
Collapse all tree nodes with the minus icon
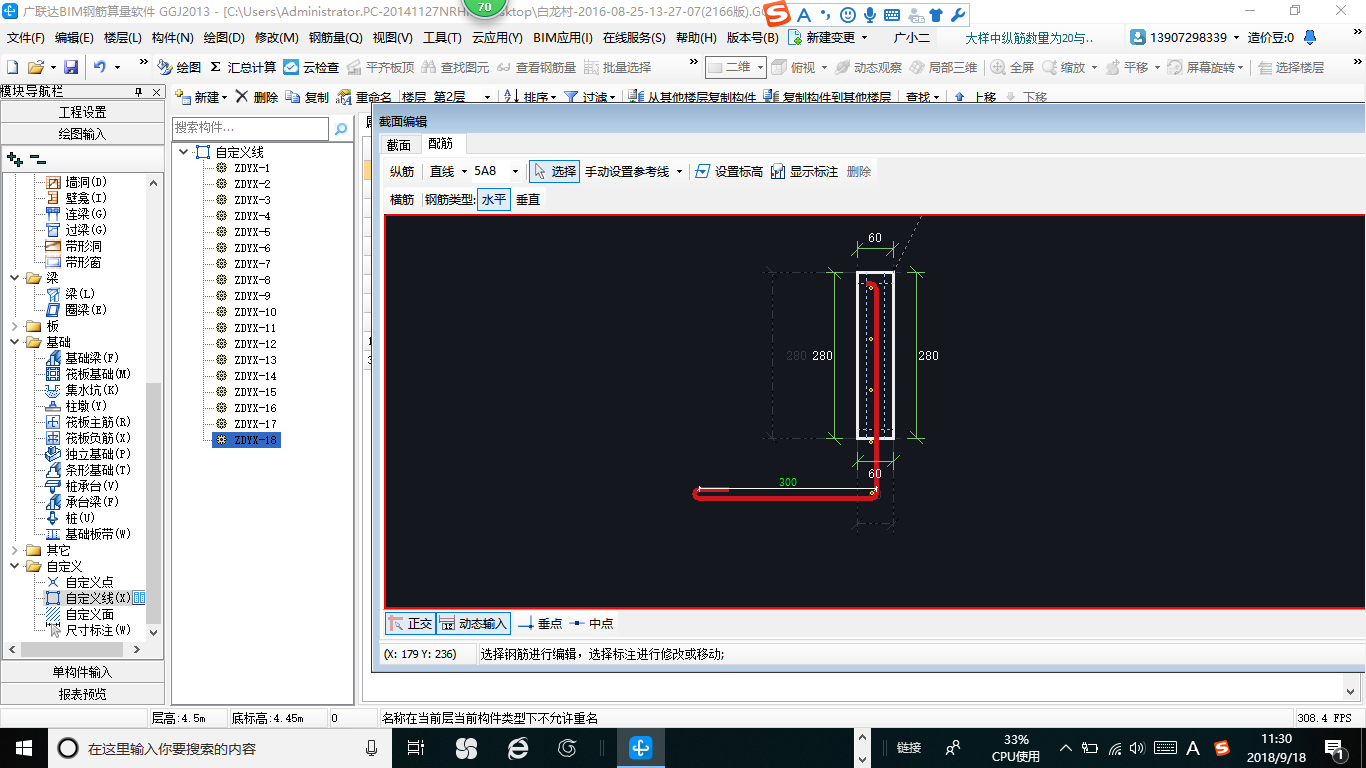[38, 159]
